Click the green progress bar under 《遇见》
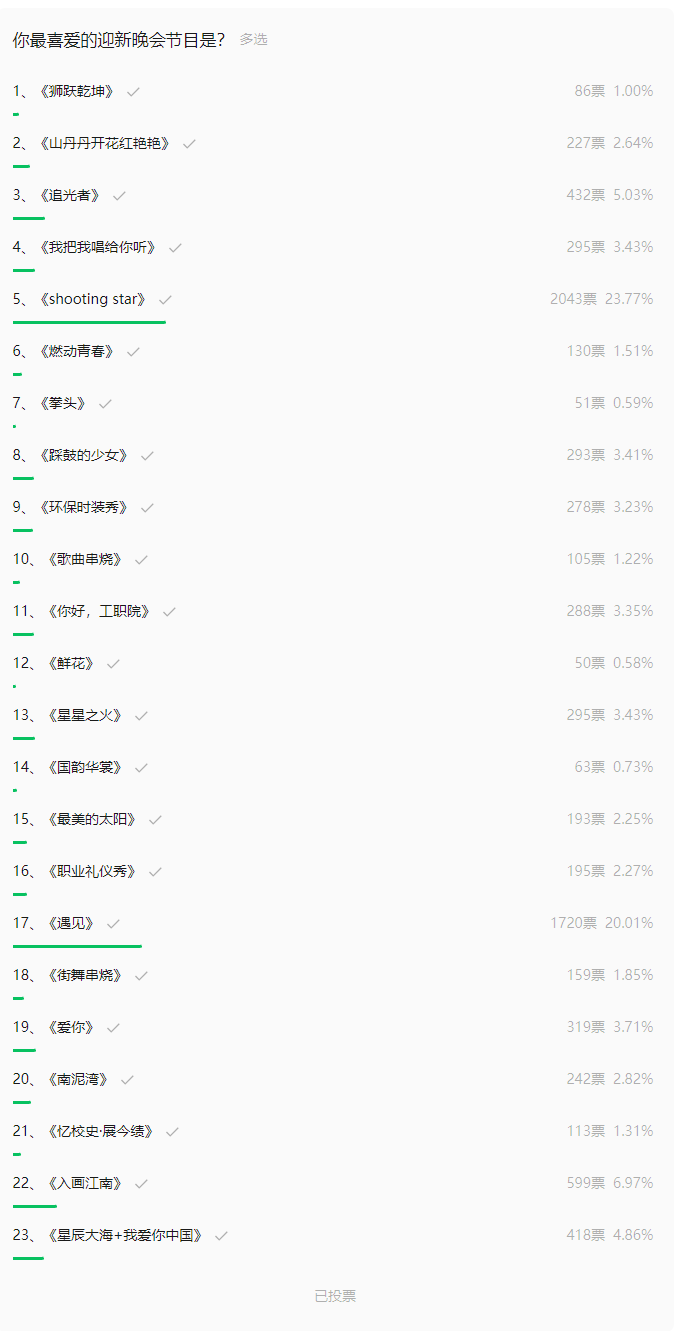Screen dimensions: 676x1331 [77, 946]
